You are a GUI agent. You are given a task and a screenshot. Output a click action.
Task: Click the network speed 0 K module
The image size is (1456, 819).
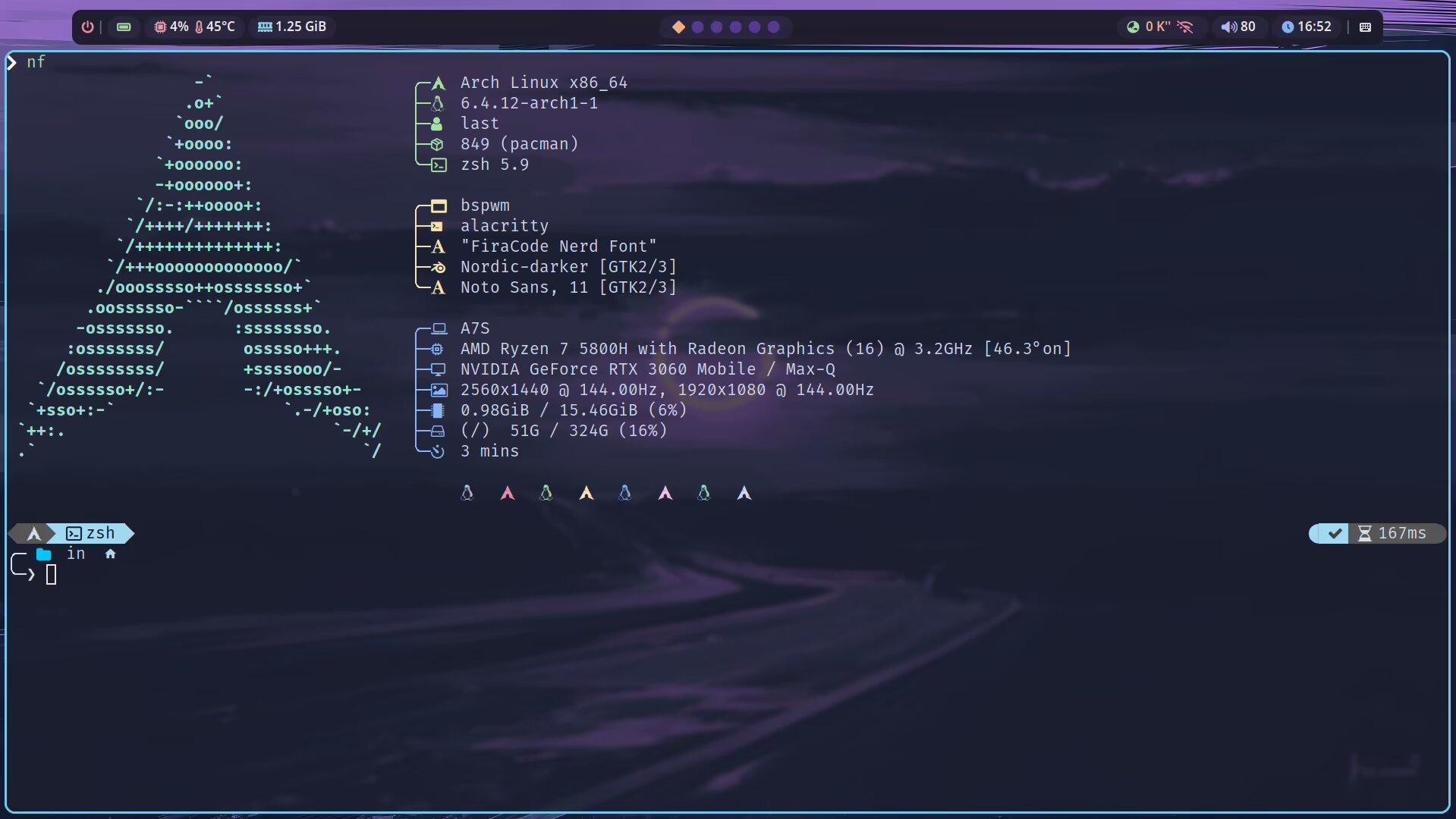point(1149,27)
